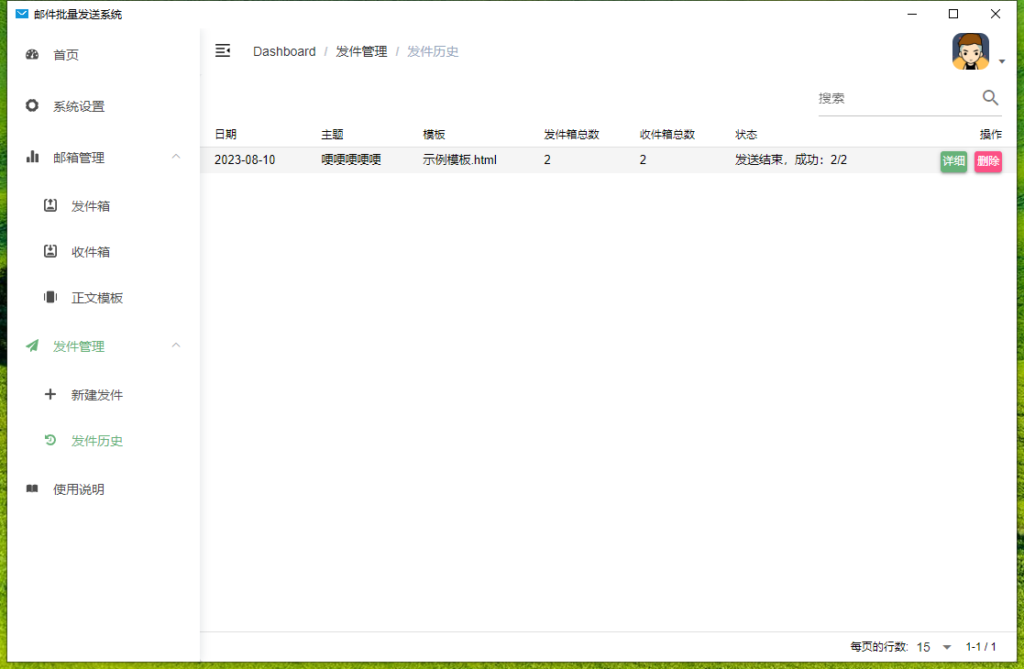The width and height of the screenshot is (1024, 669).
Task: Click the paper-plane icon next to 发件管理
Action: pos(31,345)
